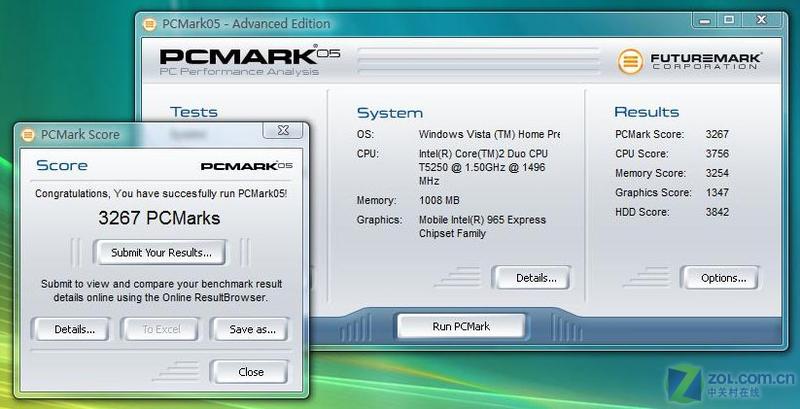Click the PCMARK05 logo in Score dialog
Screen dimensions: 800x409
(x=247, y=166)
